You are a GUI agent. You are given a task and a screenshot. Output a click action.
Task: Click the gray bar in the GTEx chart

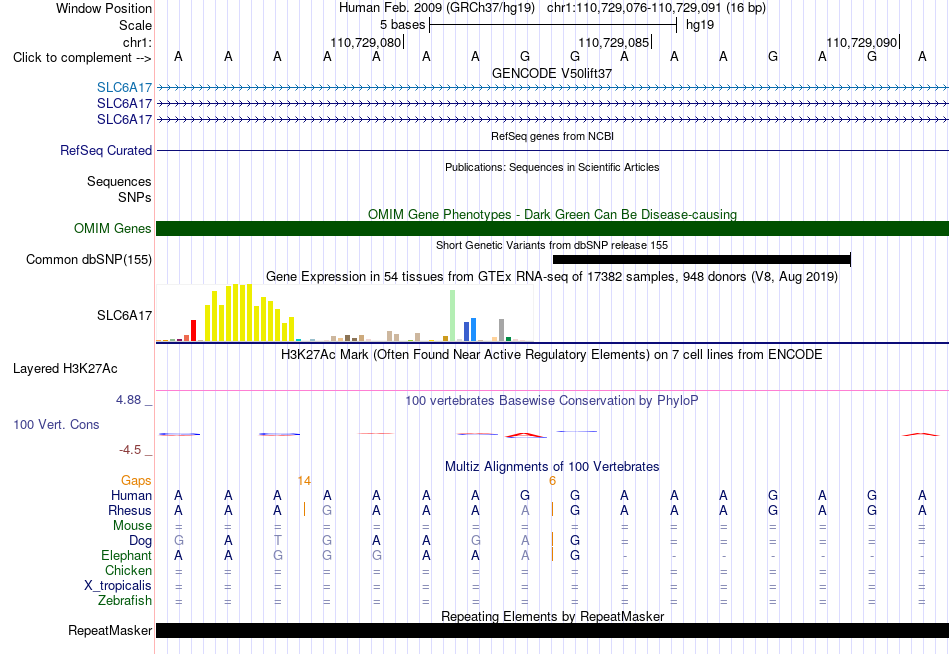click(x=502, y=330)
